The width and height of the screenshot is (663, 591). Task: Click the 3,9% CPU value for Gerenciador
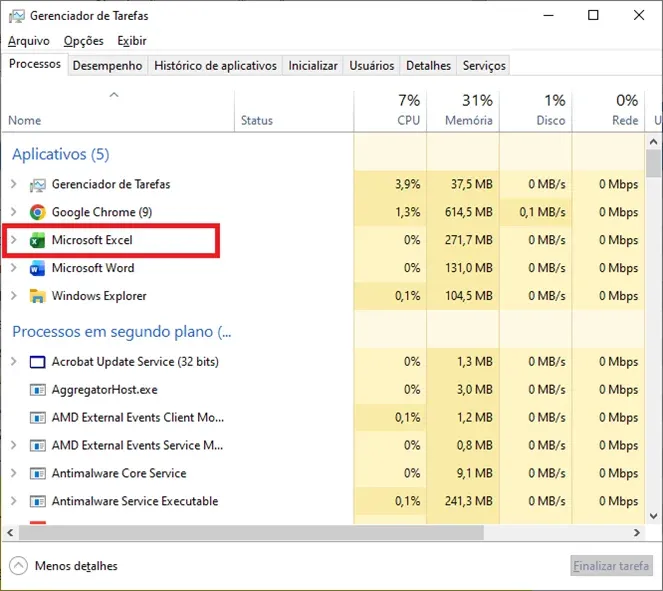point(408,184)
